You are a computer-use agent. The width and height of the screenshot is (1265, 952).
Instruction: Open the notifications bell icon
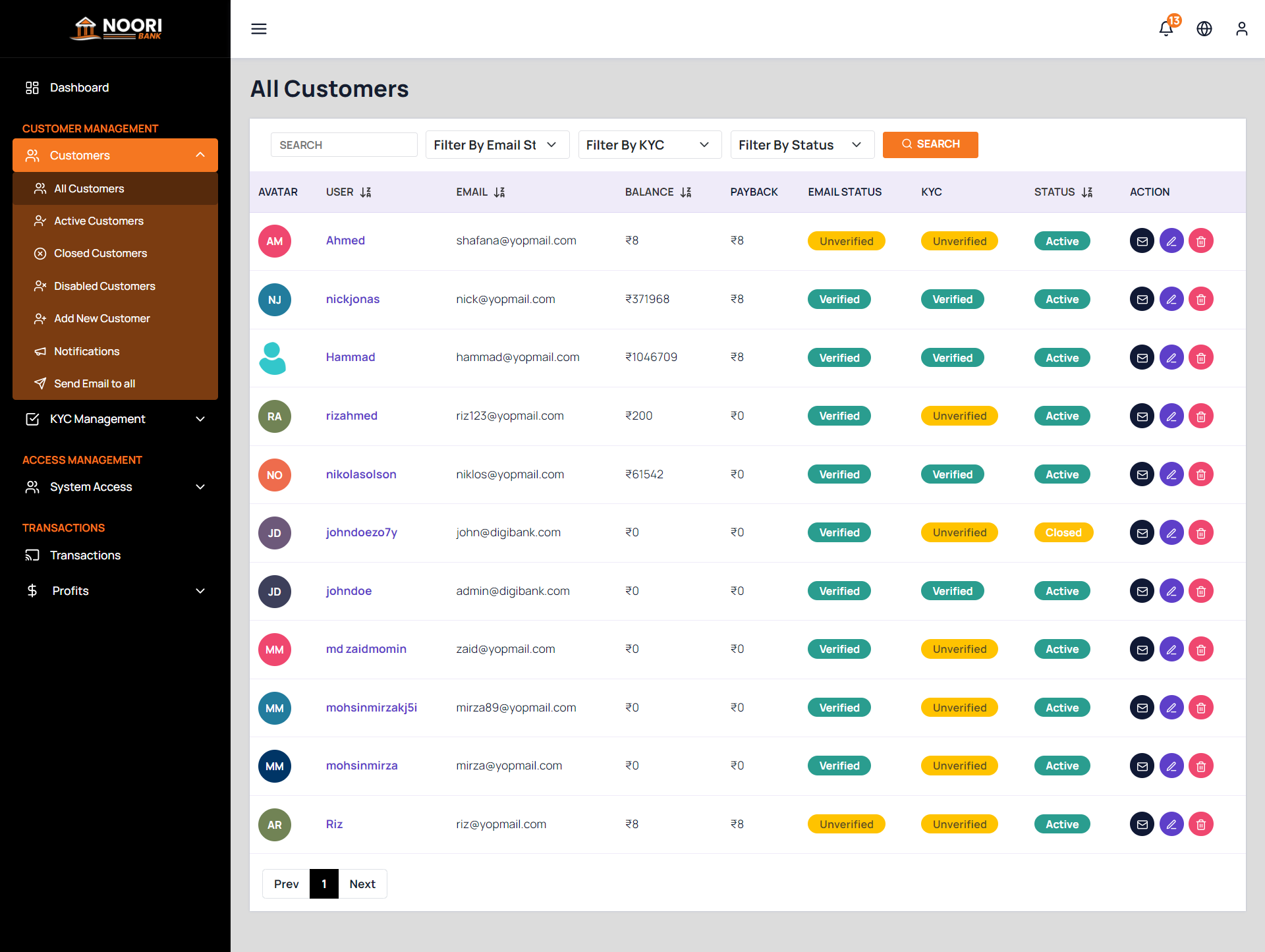[1166, 29]
